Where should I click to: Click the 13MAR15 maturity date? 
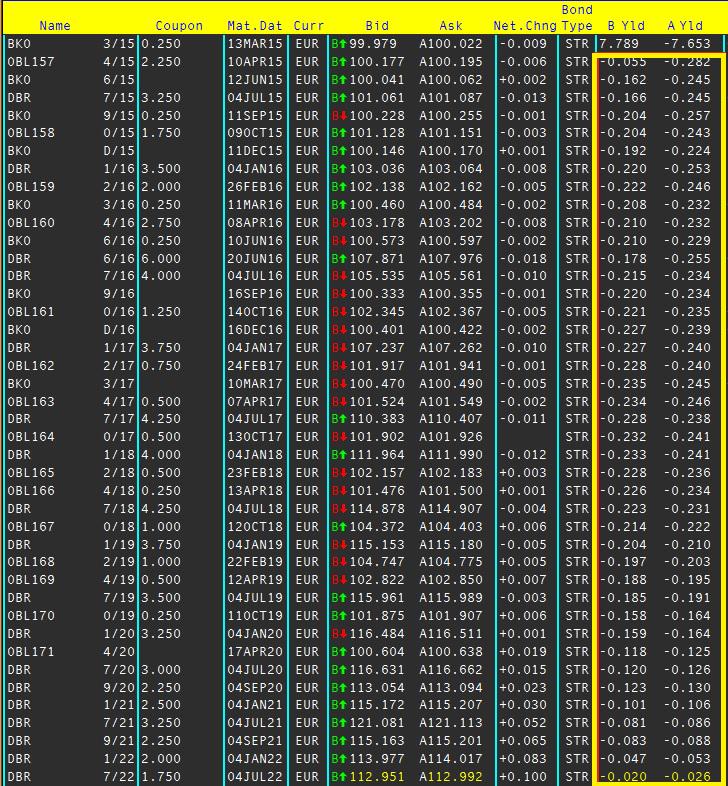(255, 44)
